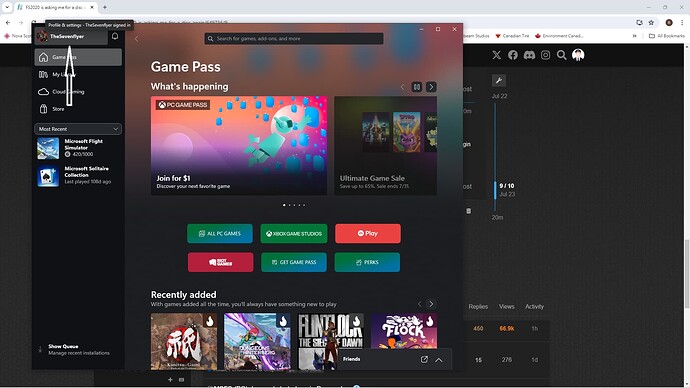Open the Discord icon in site header
This screenshot has width=690, height=388.
(x=529, y=55)
